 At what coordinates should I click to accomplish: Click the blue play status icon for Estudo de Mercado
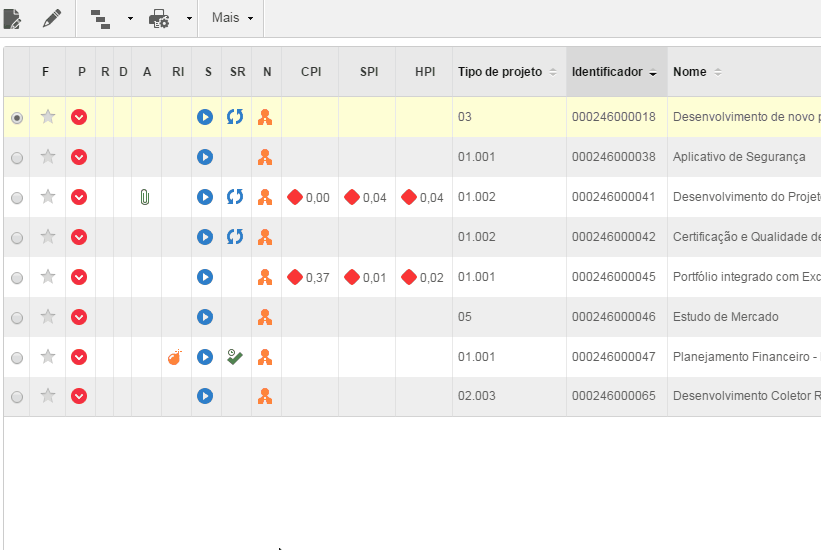coord(205,317)
